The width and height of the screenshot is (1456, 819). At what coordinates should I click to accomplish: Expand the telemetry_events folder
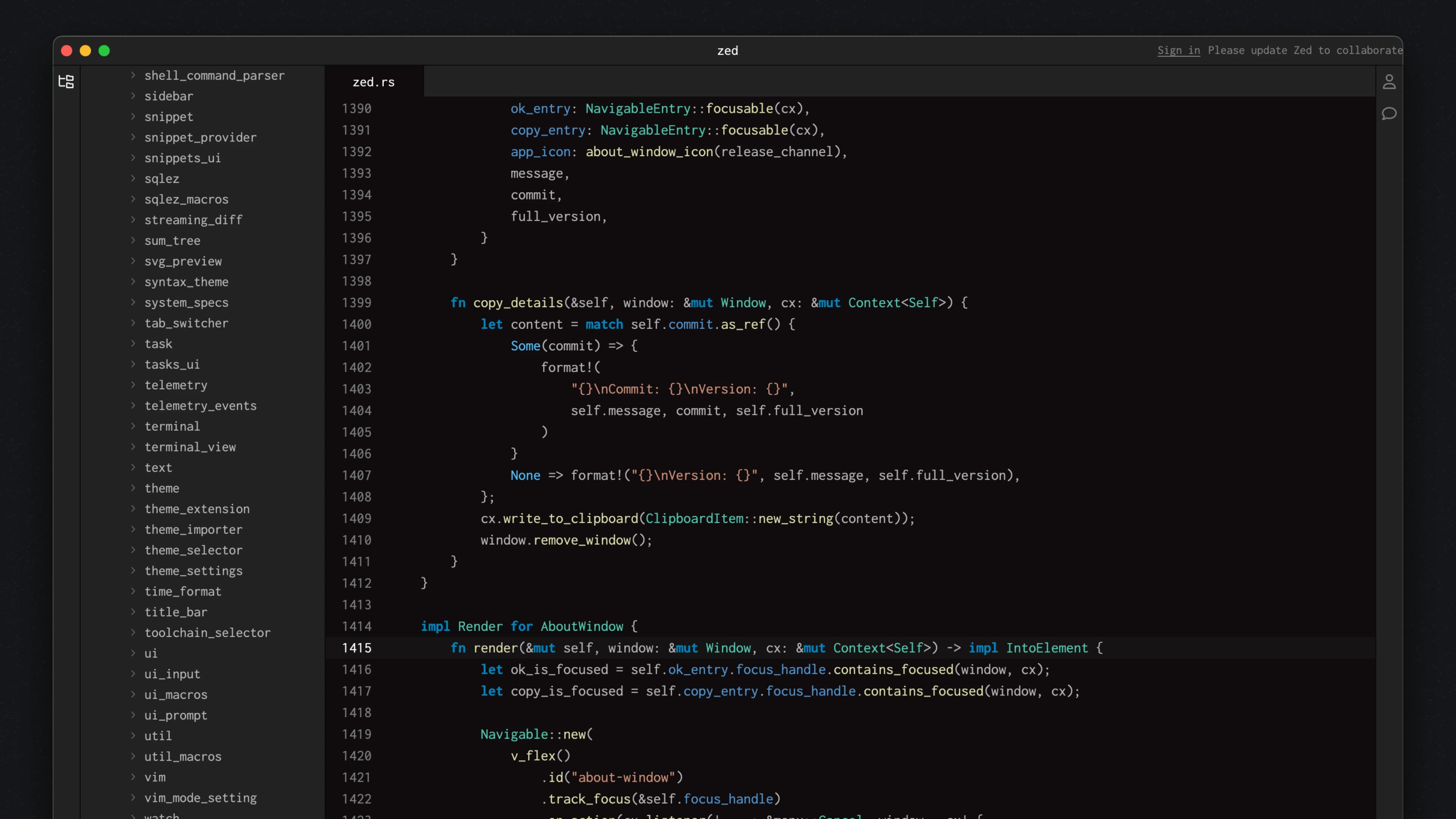click(200, 405)
